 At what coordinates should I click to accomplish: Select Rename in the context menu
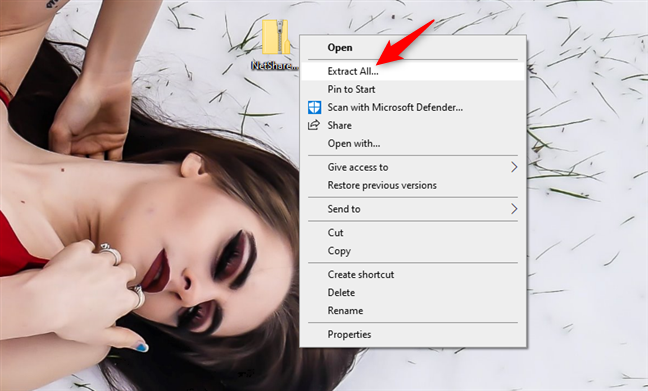tap(413, 310)
